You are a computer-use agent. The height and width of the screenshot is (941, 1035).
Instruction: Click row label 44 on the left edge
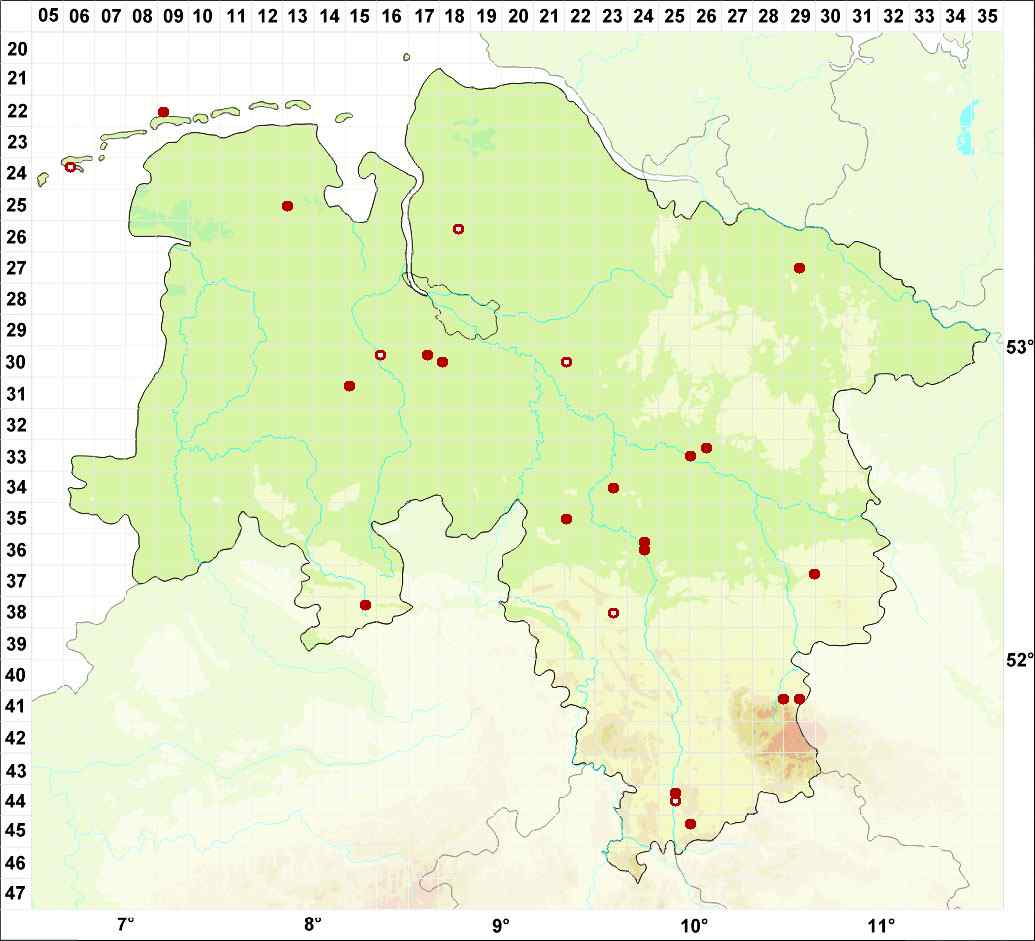[x=18, y=800]
